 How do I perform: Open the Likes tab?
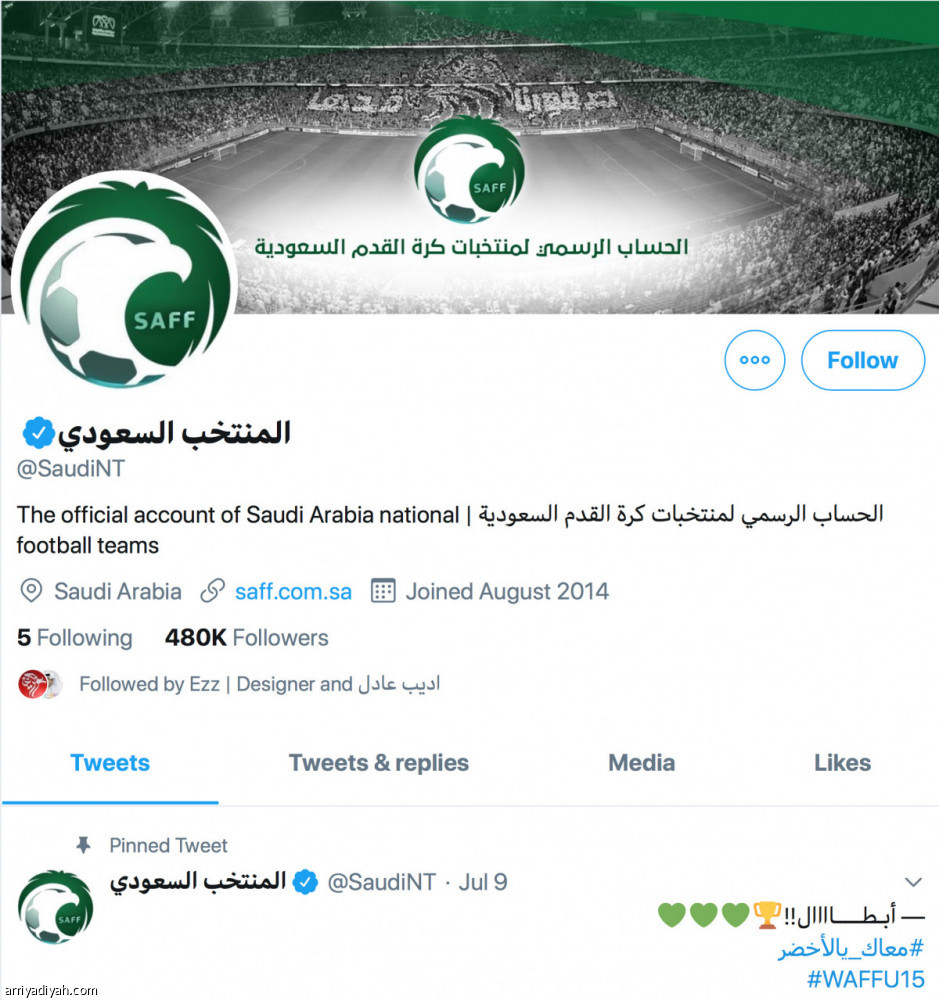click(x=842, y=763)
